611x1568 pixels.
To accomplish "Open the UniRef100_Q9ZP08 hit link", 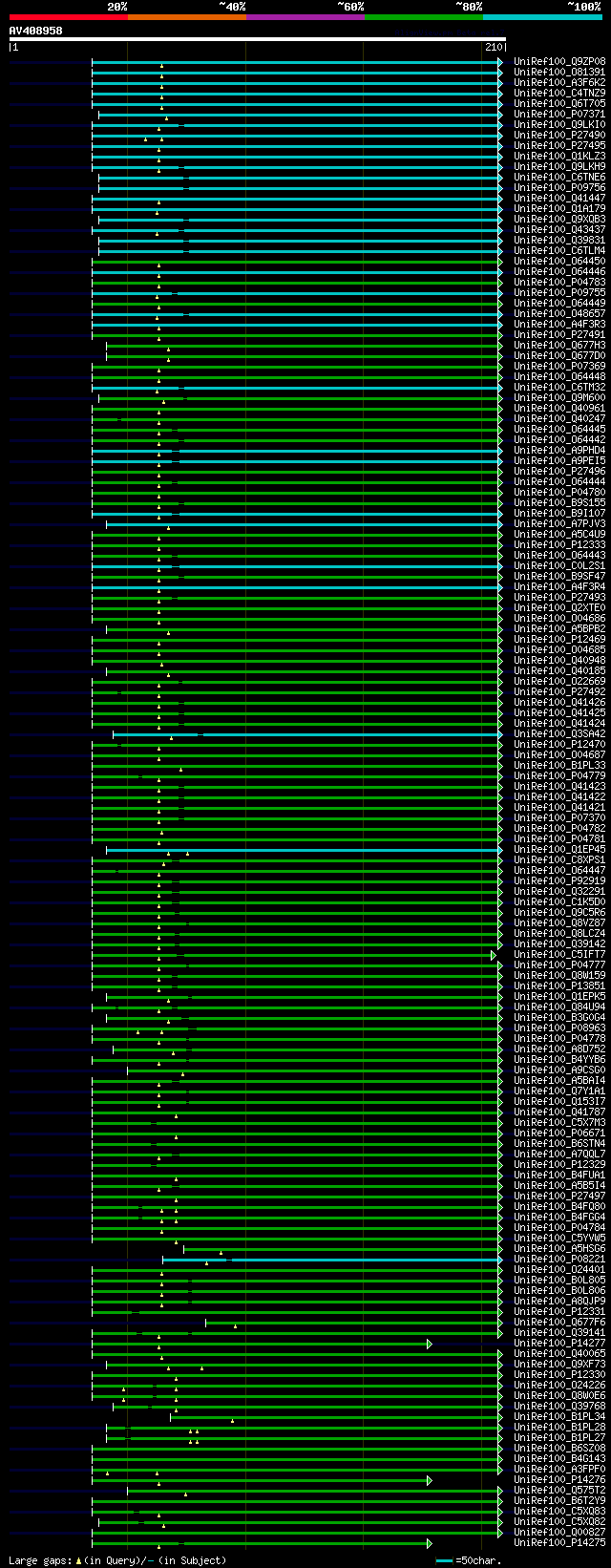I will 559,62.
